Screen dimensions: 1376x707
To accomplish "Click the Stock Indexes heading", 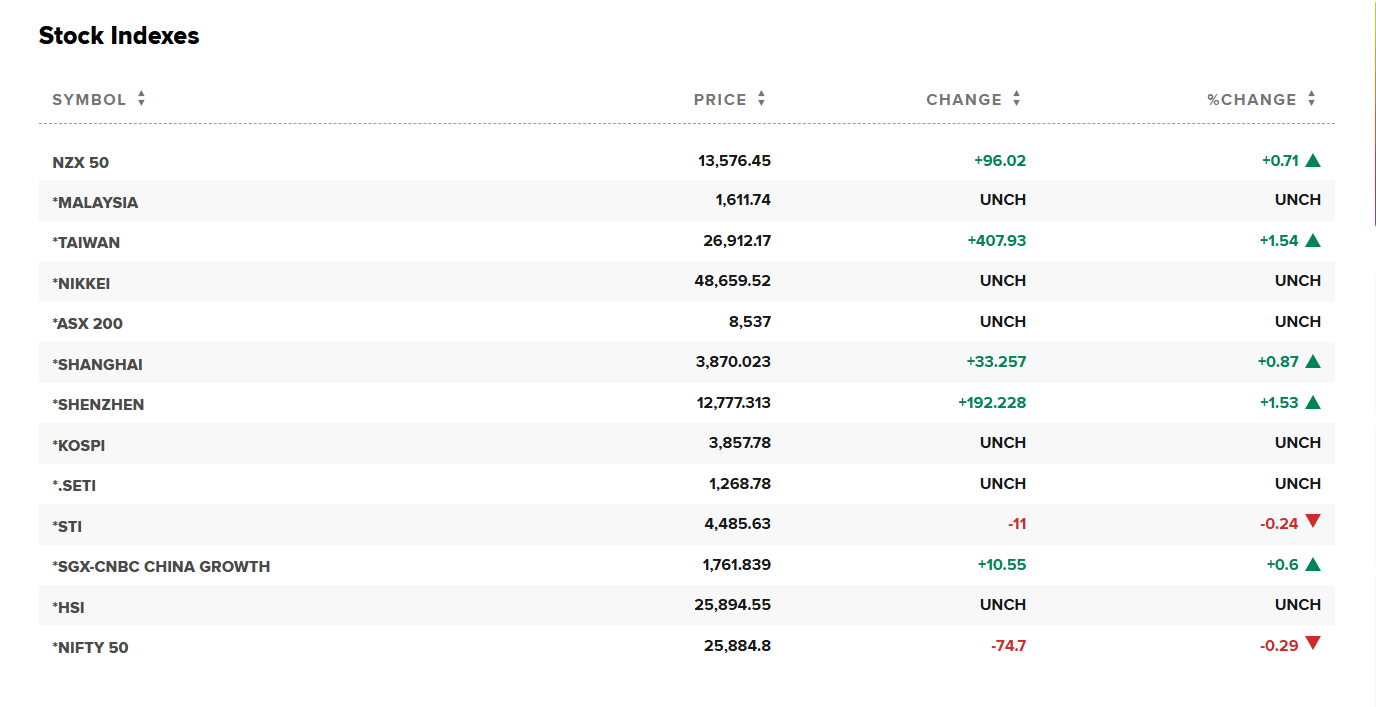I will [119, 36].
